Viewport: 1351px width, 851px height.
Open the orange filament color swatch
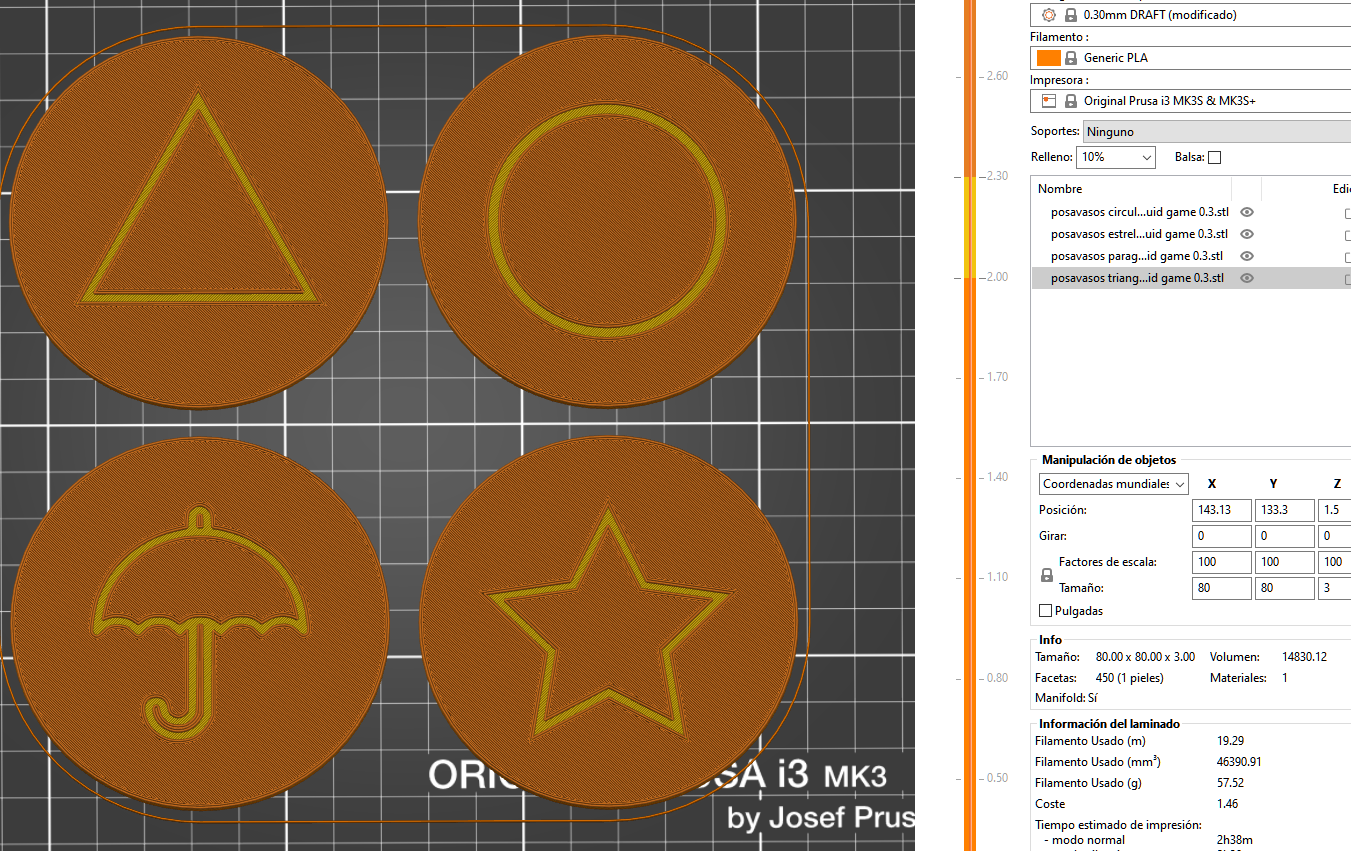tap(1048, 57)
